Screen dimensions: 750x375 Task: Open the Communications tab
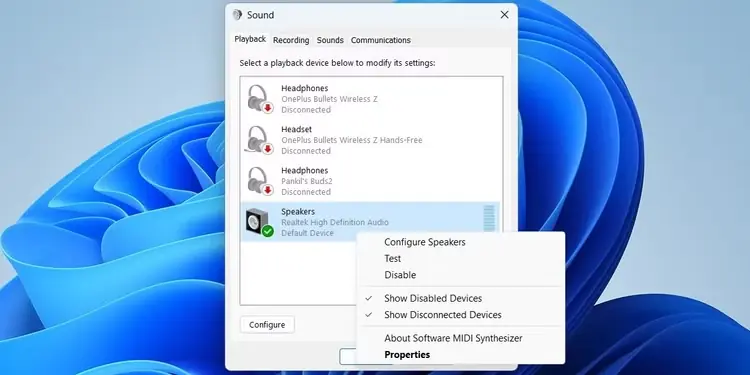pyautogui.click(x=381, y=40)
